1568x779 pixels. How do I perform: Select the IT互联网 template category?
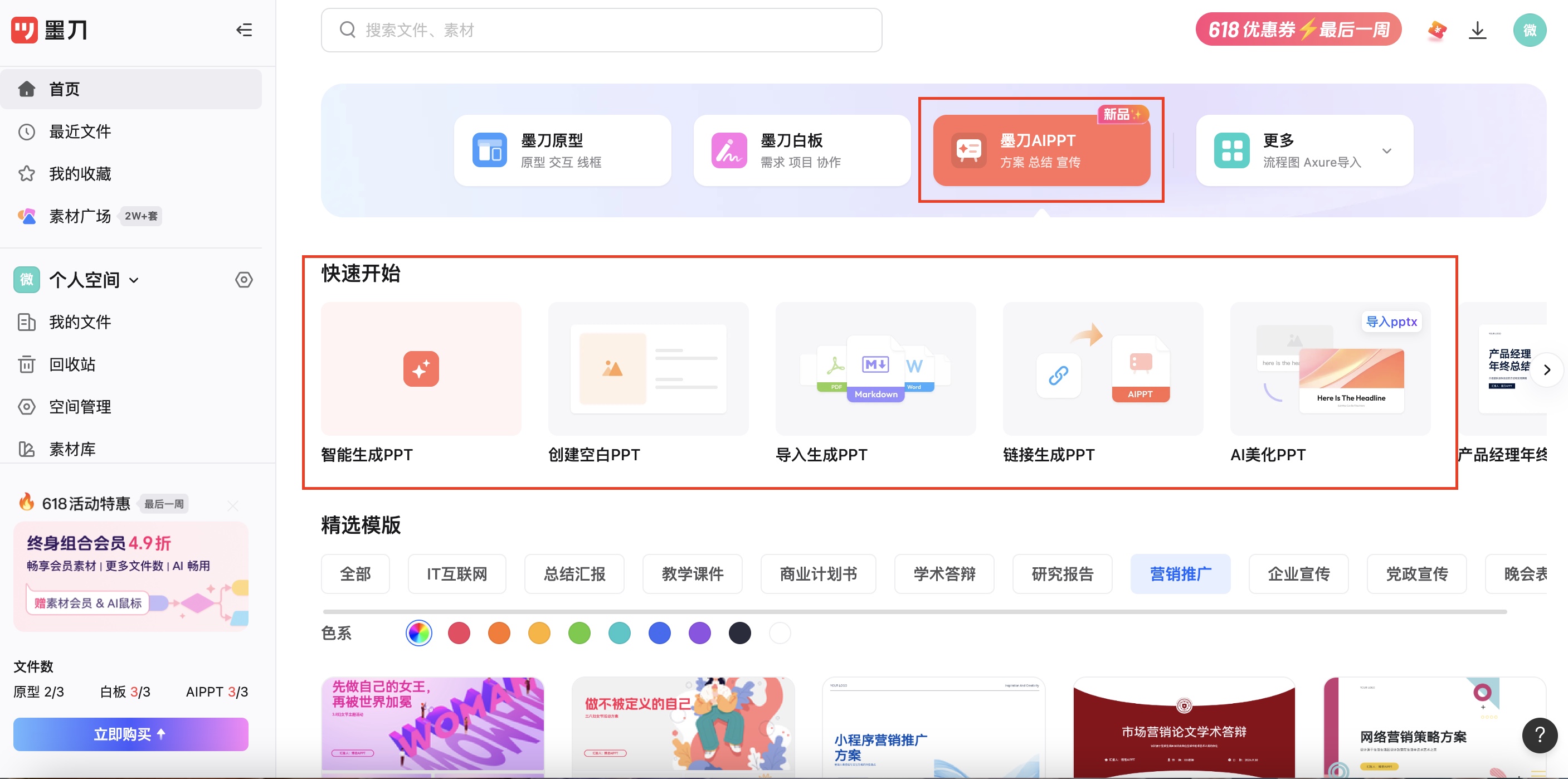coord(457,574)
